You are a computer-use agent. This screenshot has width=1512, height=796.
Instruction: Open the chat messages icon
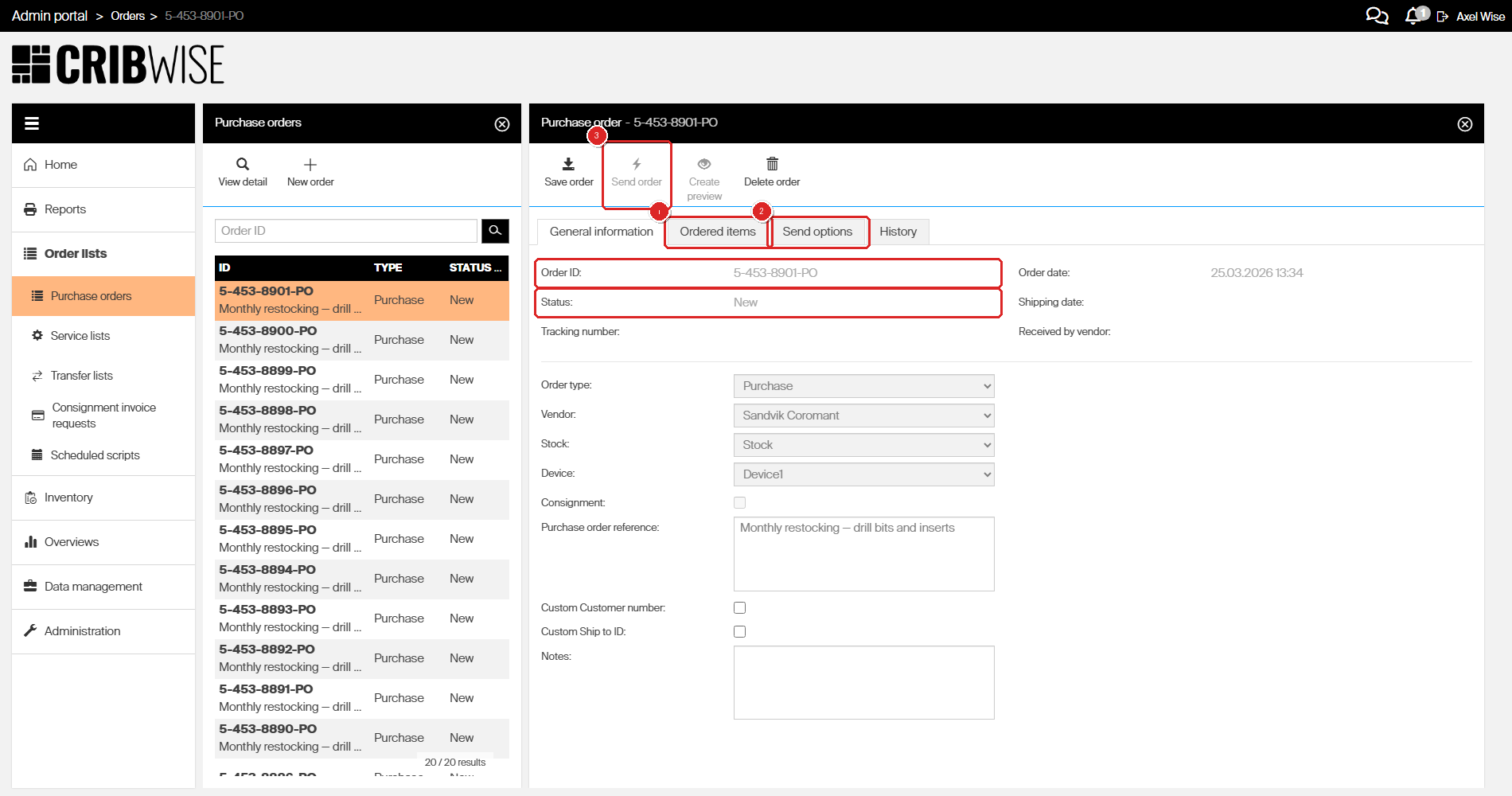(1376, 16)
